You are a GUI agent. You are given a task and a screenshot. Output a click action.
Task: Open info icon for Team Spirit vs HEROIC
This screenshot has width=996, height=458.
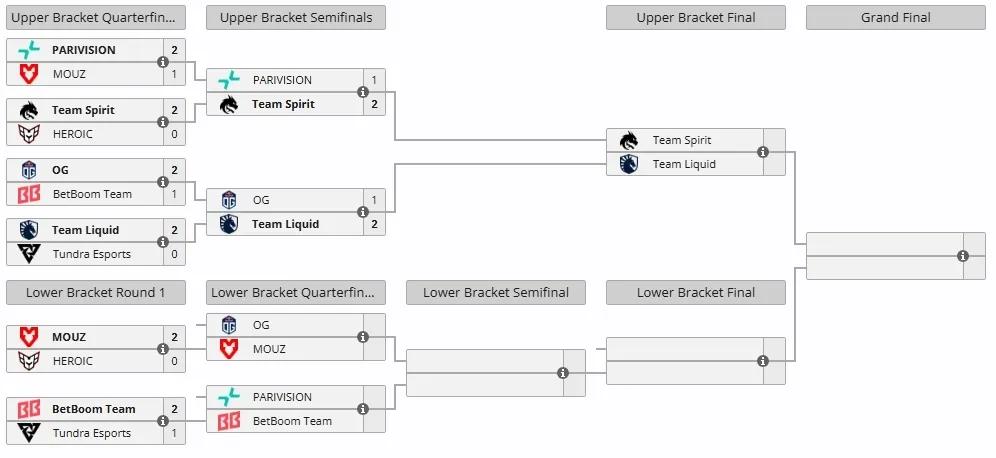(x=163, y=122)
